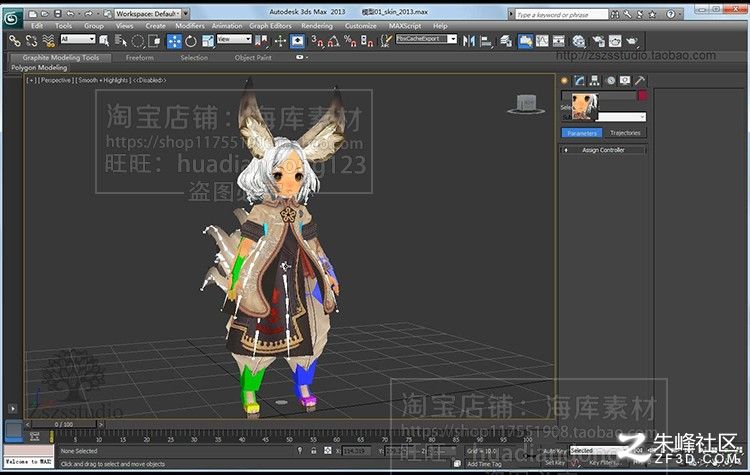Image resolution: width=750 pixels, height=475 pixels.
Task: Activate the Select and Rotate tool
Action: pos(191,41)
